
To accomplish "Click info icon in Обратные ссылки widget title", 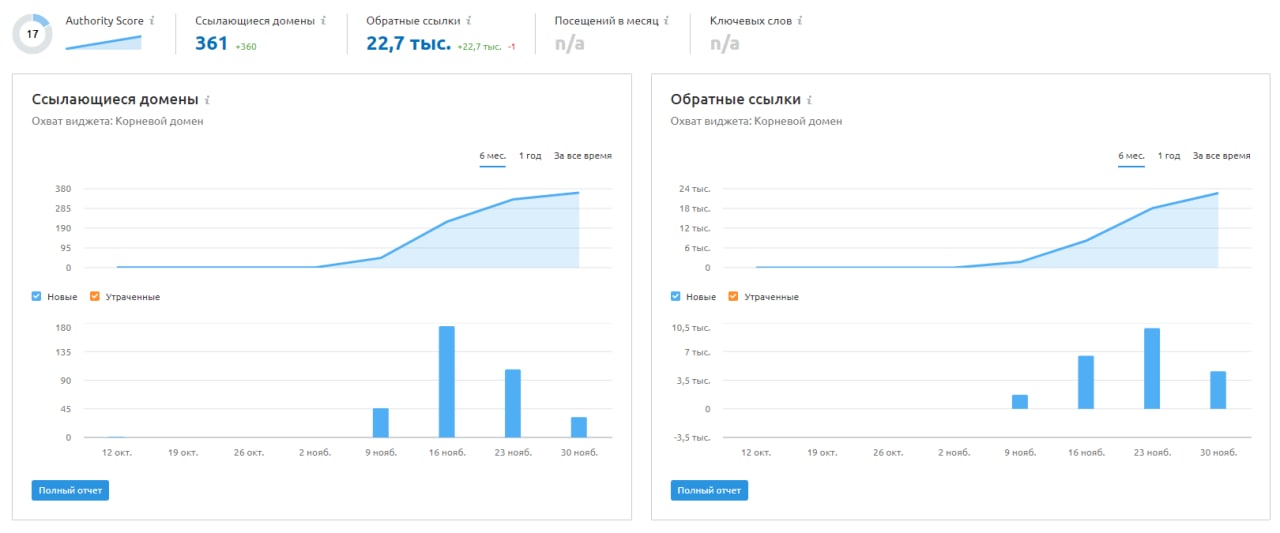I will 809,100.
